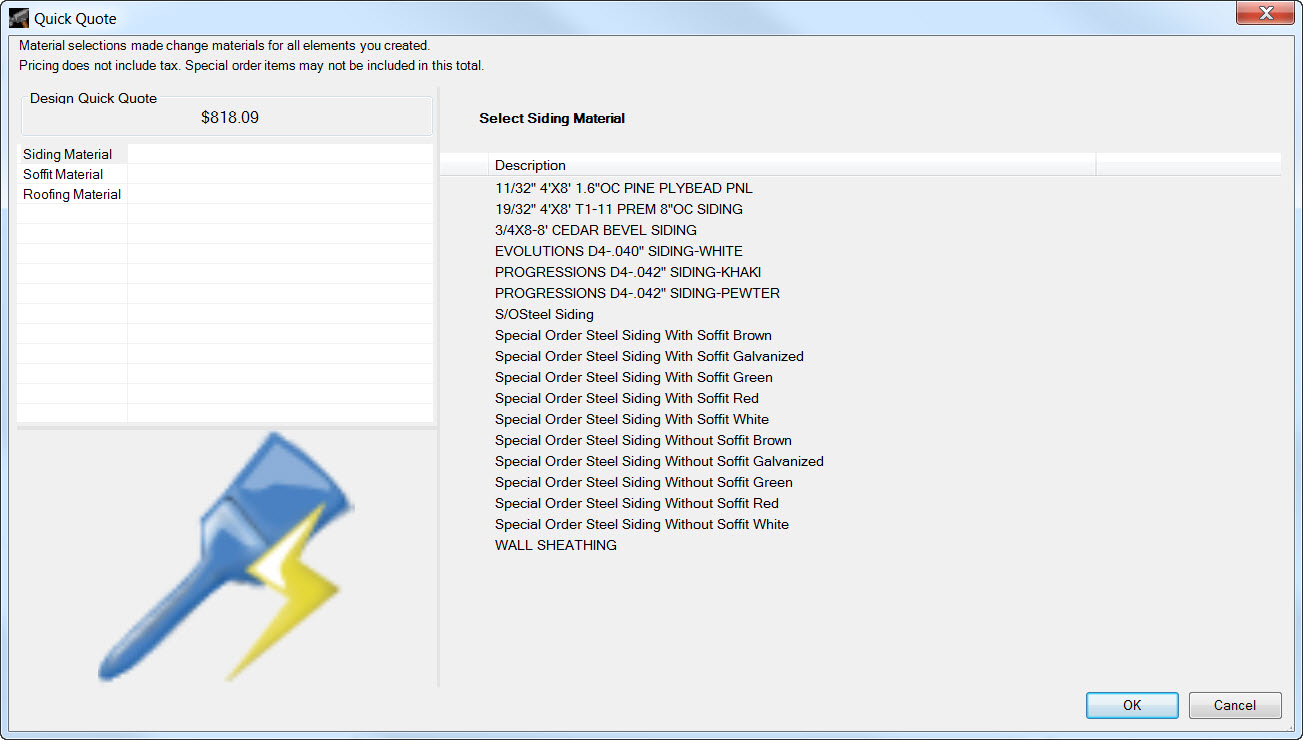1303x740 pixels.
Task: Pick 3/4X8-8' CEDAR BEVEL SIDING
Action: coord(596,230)
